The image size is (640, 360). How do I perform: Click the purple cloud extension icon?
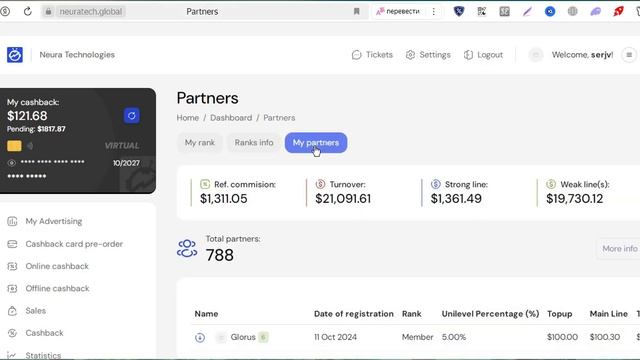click(x=596, y=11)
